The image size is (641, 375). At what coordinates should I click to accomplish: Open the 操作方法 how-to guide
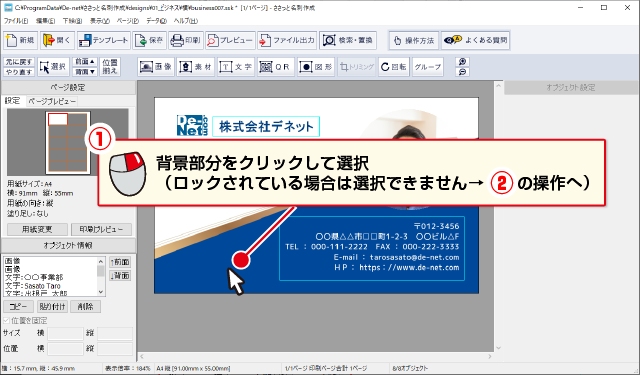(414, 40)
